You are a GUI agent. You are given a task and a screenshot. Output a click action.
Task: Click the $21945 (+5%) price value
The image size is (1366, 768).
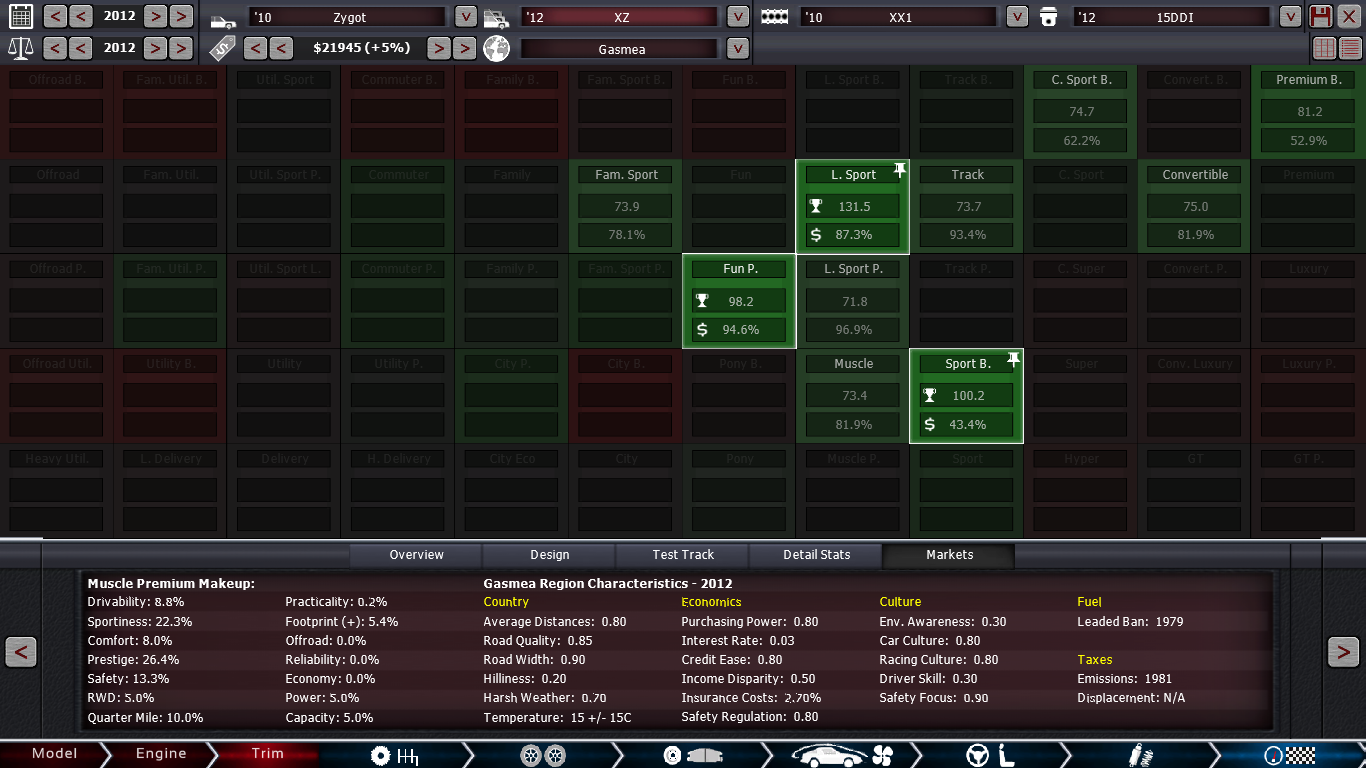click(362, 48)
